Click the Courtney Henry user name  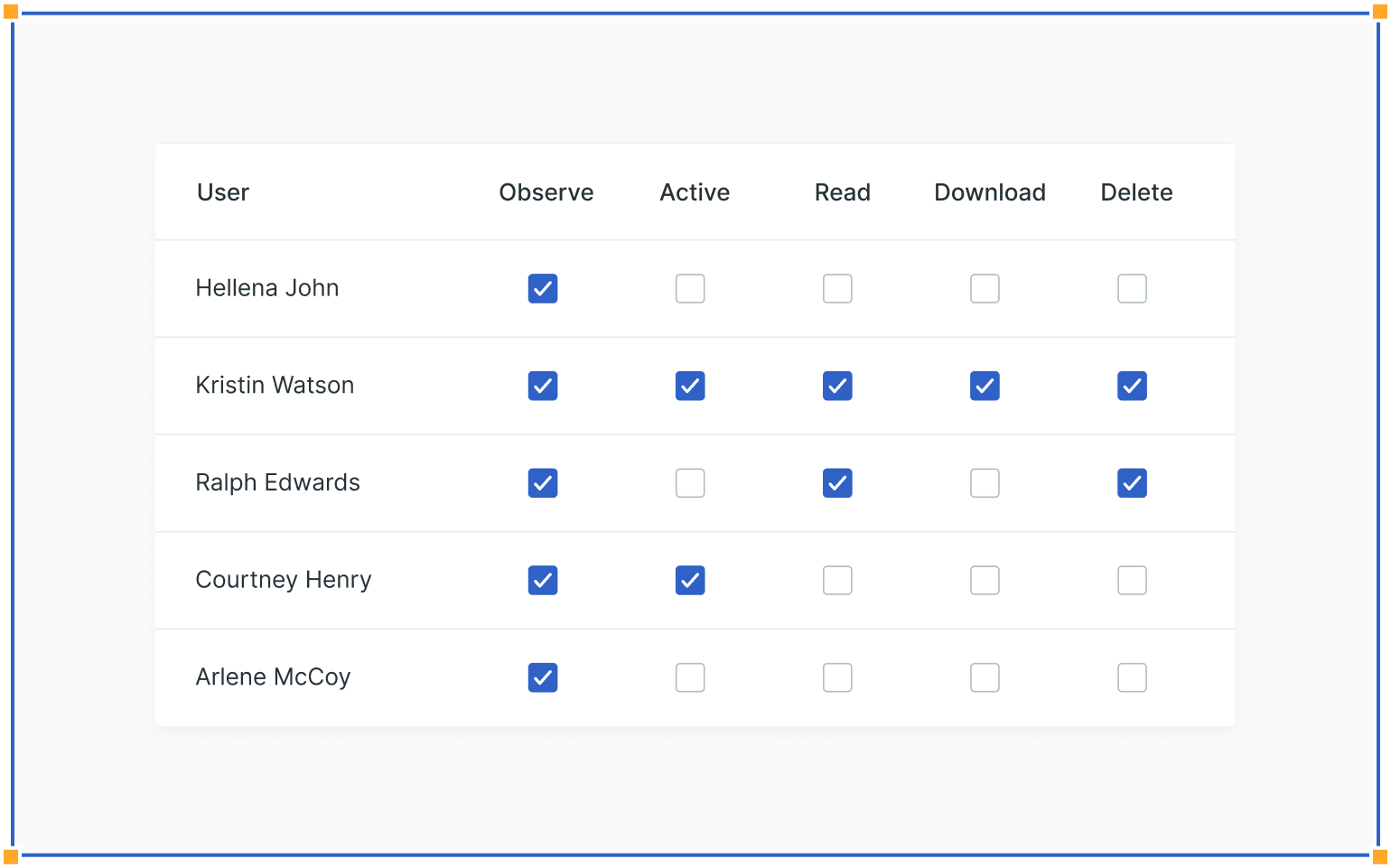coord(284,580)
